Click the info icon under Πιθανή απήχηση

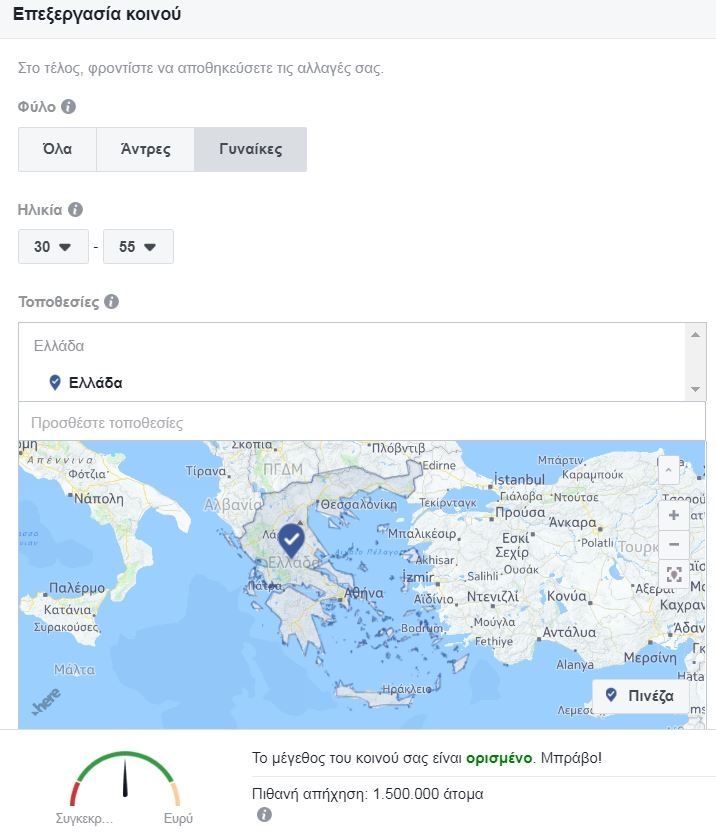click(x=264, y=815)
